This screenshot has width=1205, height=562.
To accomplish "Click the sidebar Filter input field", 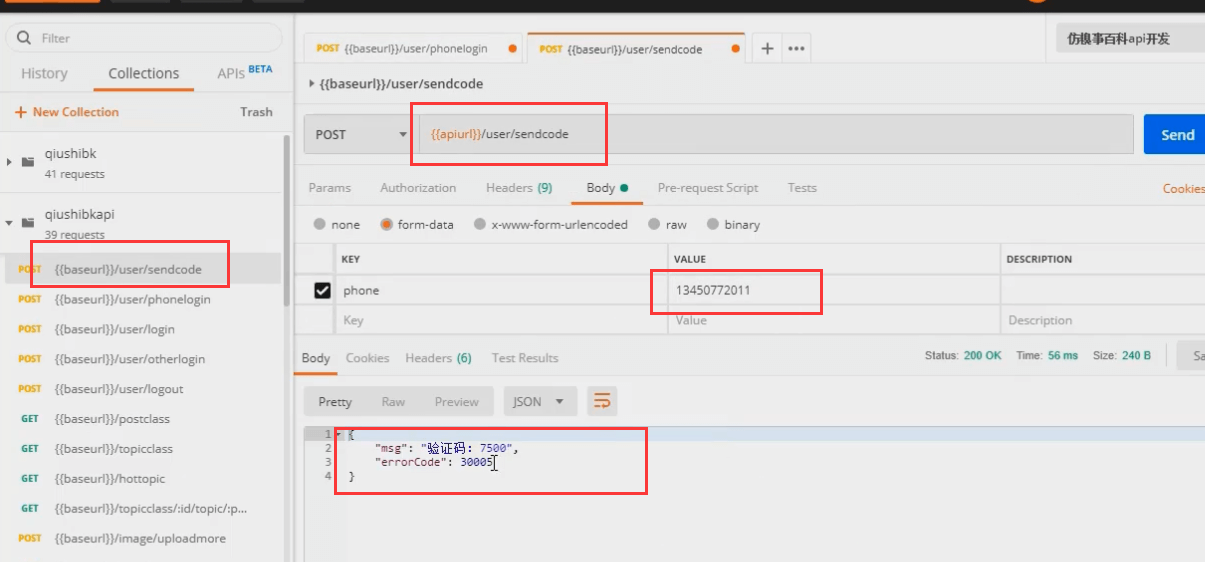I will pyautogui.click(x=145, y=38).
